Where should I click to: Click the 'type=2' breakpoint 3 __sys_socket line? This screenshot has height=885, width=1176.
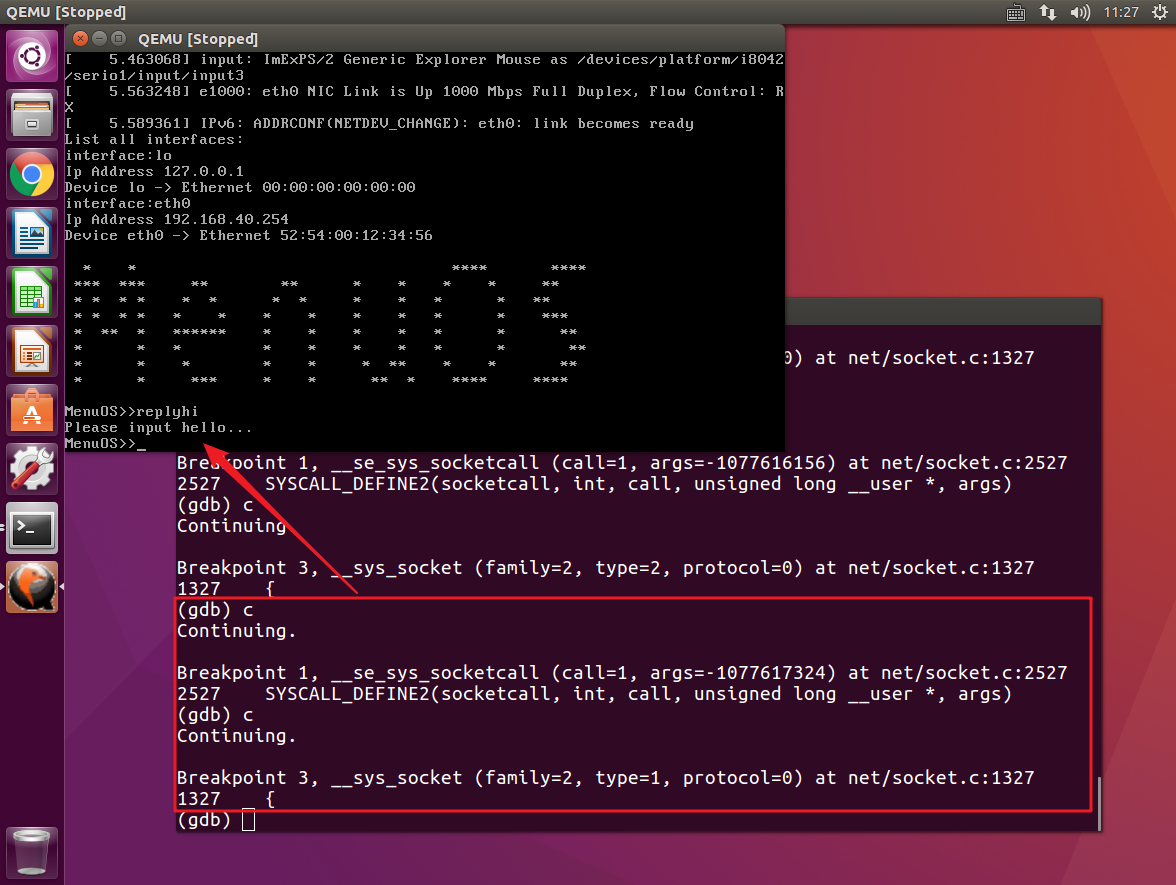(x=605, y=568)
